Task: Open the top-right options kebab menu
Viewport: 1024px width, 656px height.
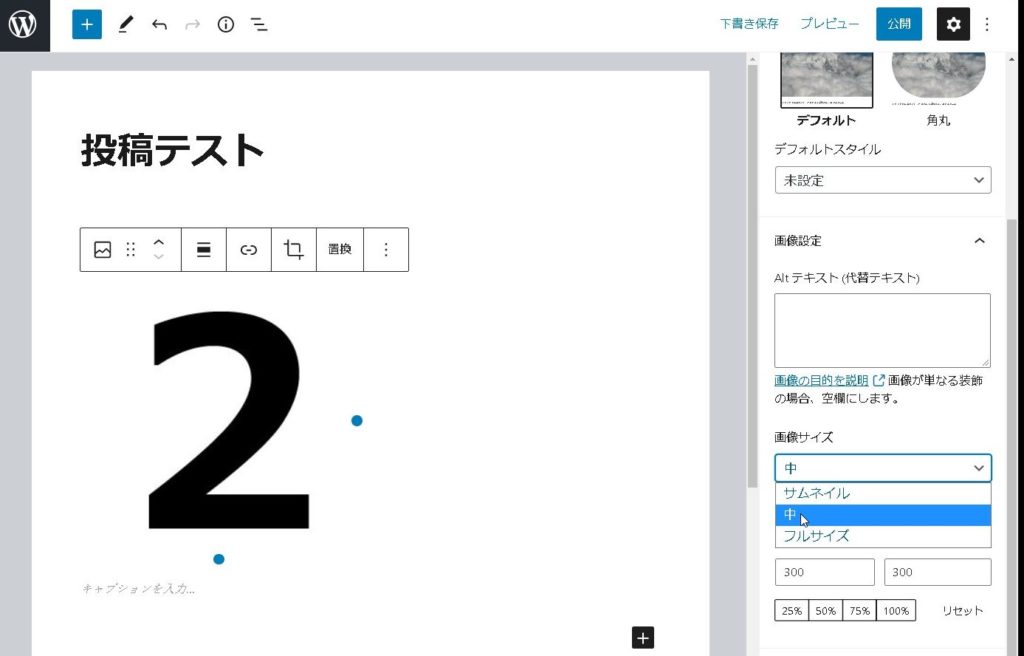Action: [x=988, y=25]
